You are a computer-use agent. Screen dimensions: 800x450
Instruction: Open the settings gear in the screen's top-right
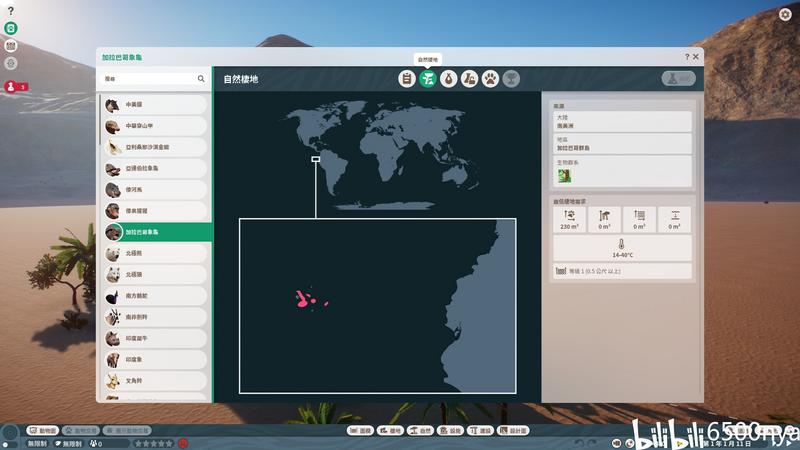coord(785,14)
